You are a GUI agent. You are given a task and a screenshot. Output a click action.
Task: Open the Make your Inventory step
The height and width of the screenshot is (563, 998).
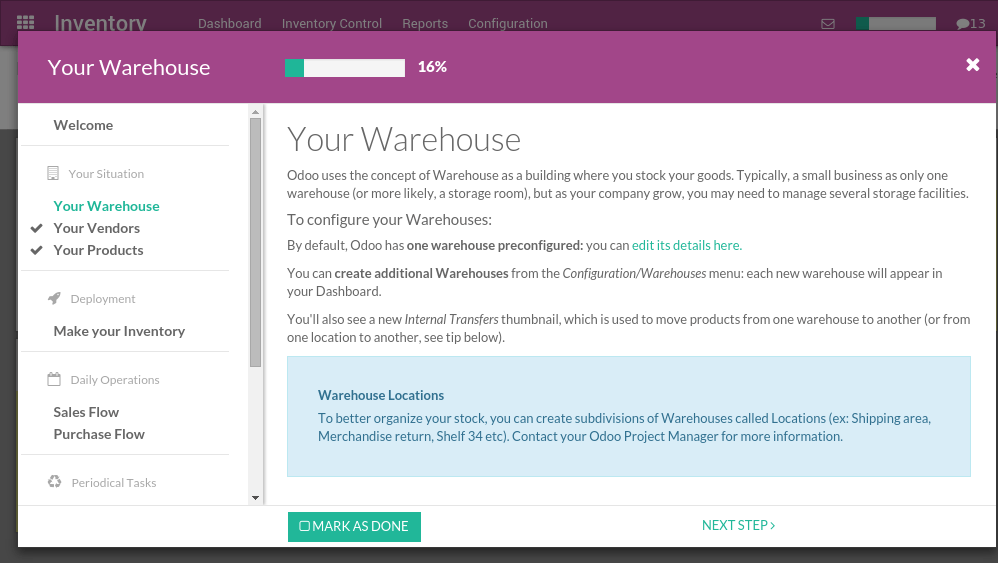pyautogui.click(x=119, y=331)
